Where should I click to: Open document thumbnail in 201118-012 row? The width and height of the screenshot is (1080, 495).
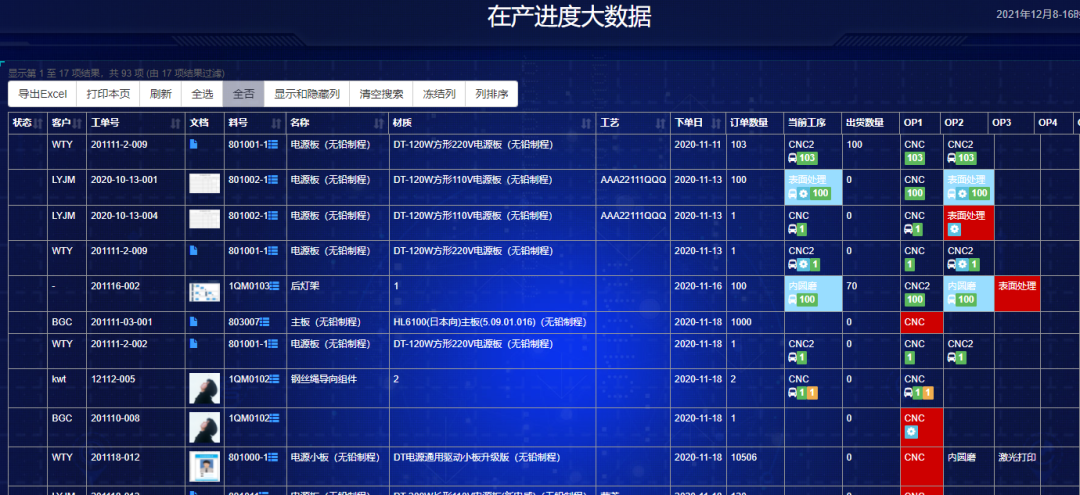pos(205,466)
